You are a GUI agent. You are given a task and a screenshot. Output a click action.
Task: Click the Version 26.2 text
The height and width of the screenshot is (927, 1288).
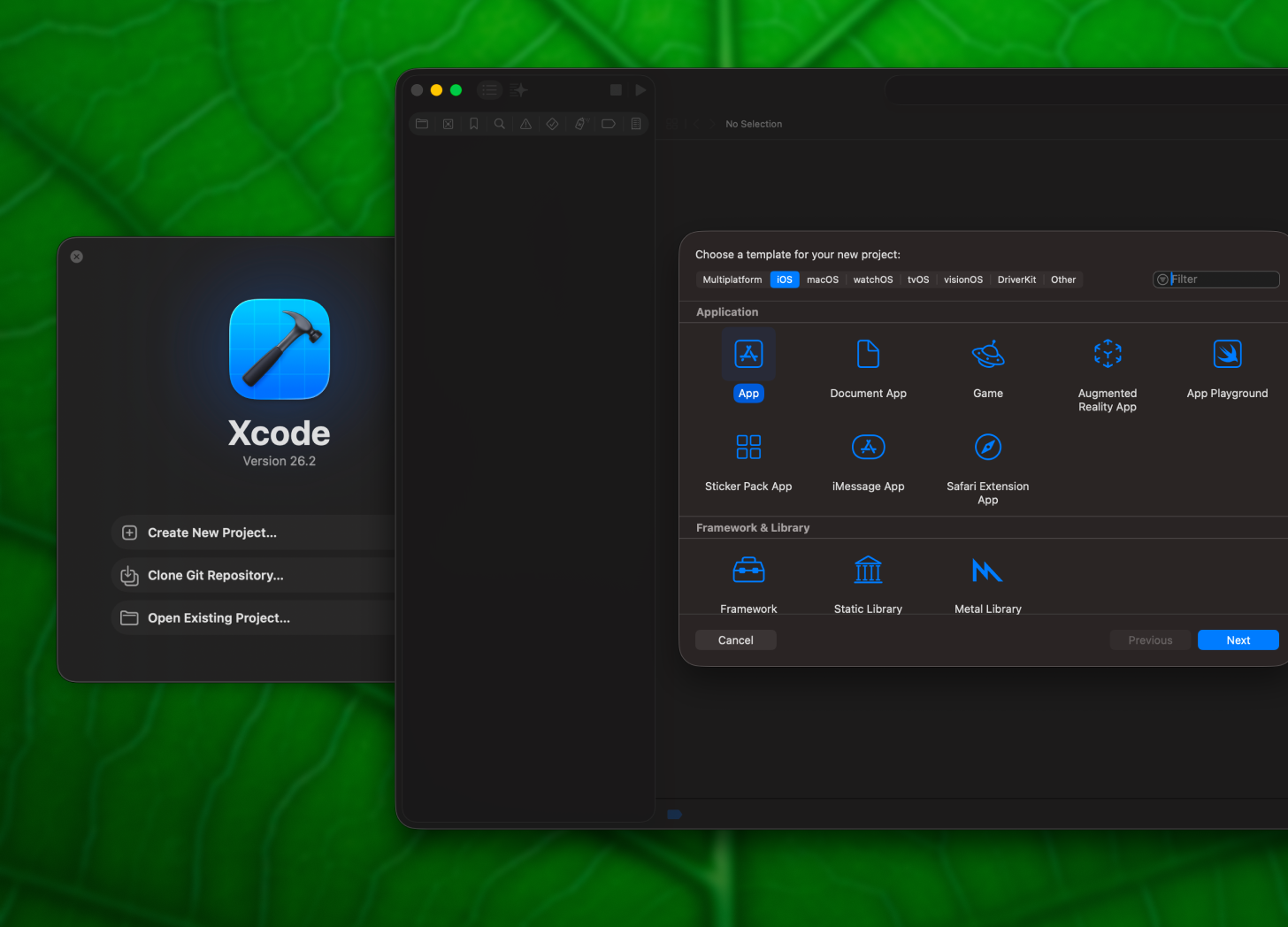[x=280, y=461]
